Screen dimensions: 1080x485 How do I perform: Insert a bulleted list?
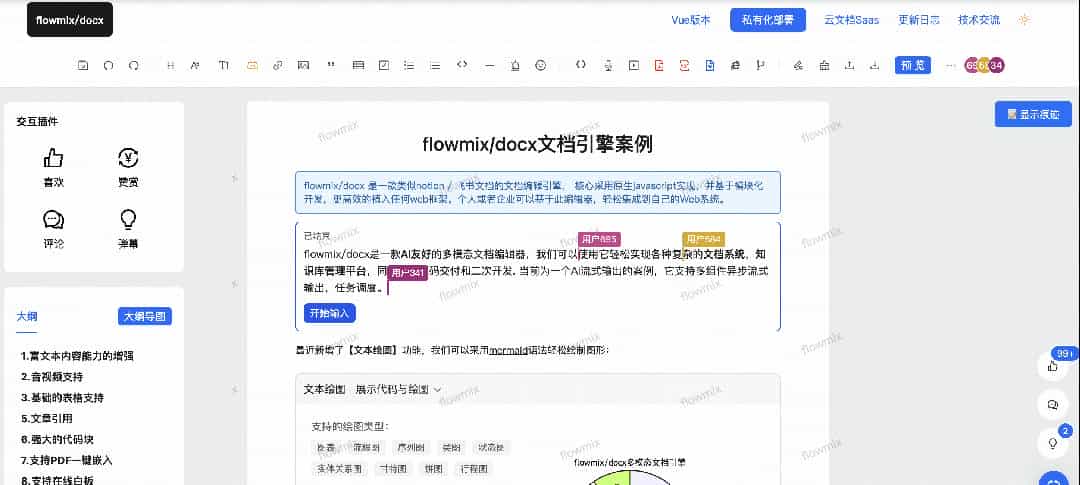tap(409, 65)
